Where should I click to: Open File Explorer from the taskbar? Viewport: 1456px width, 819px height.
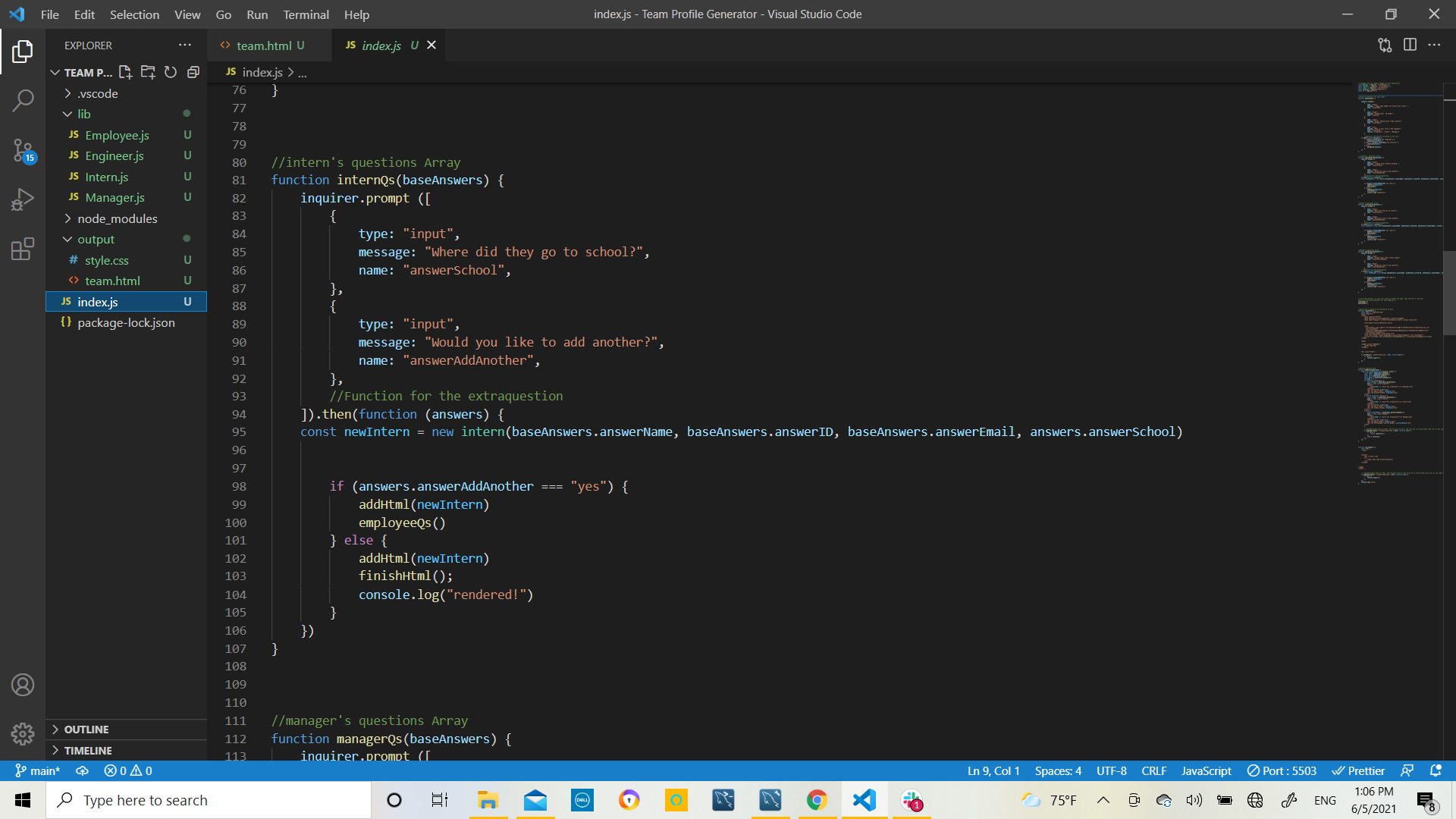(x=488, y=800)
